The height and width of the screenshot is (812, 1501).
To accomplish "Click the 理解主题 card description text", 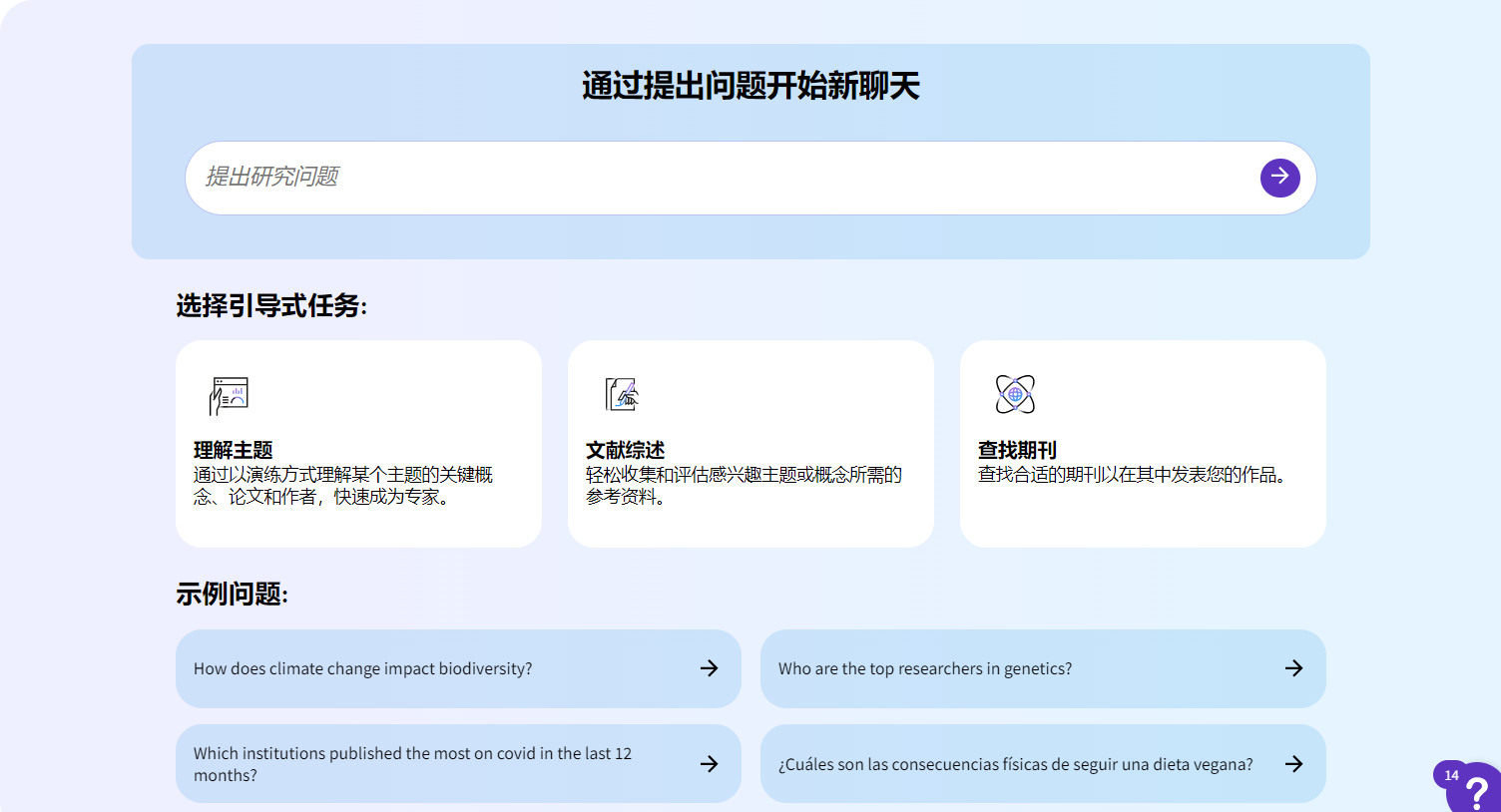I will coord(343,486).
